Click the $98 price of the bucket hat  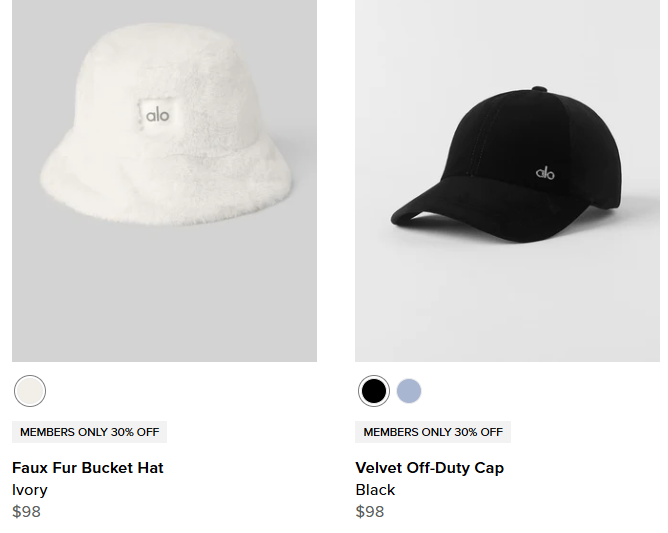26,511
